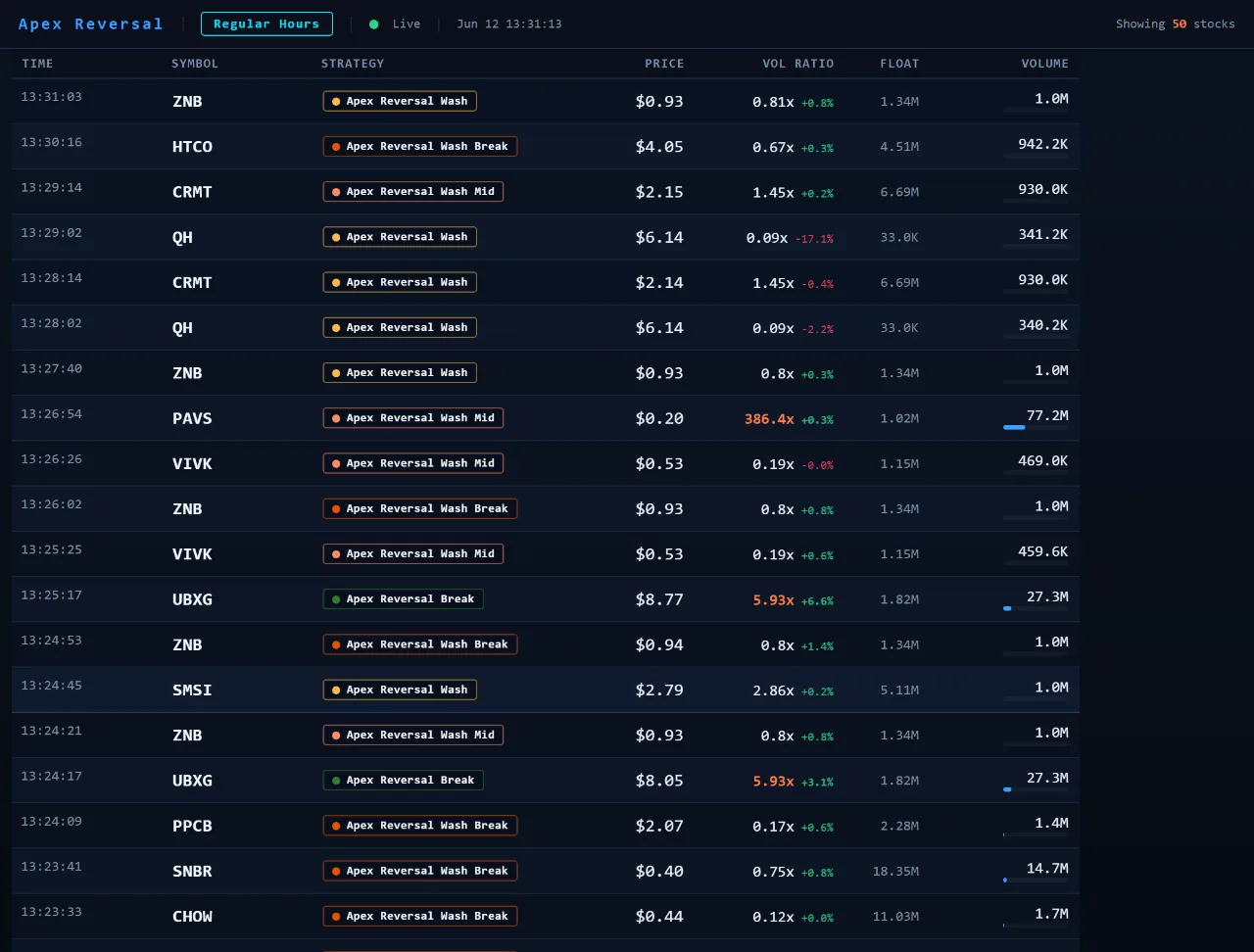Click the green Live status dot
Image resolution: width=1254 pixels, height=952 pixels.
coord(374,24)
